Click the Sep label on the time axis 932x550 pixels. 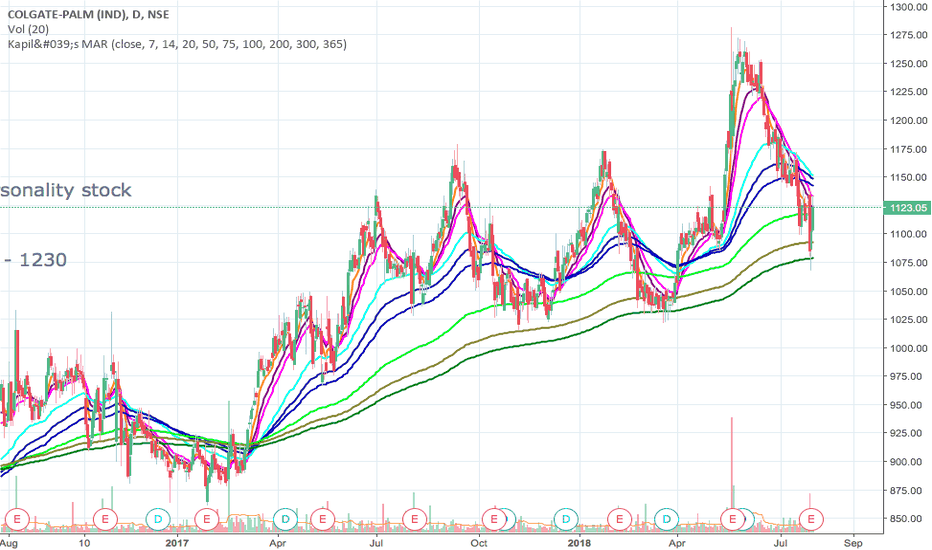853,543
